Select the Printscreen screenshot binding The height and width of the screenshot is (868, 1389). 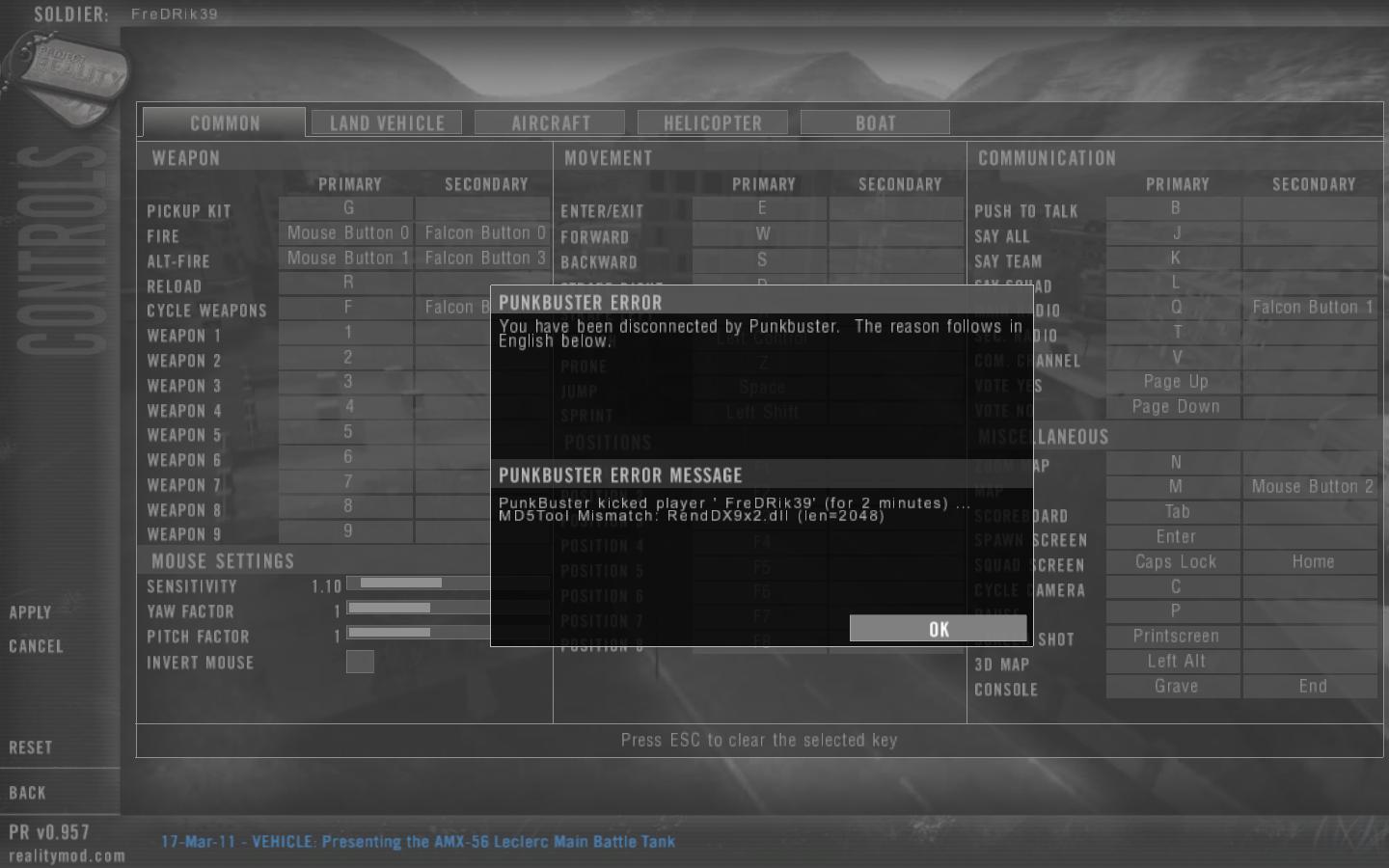[x=1174, y=637]
